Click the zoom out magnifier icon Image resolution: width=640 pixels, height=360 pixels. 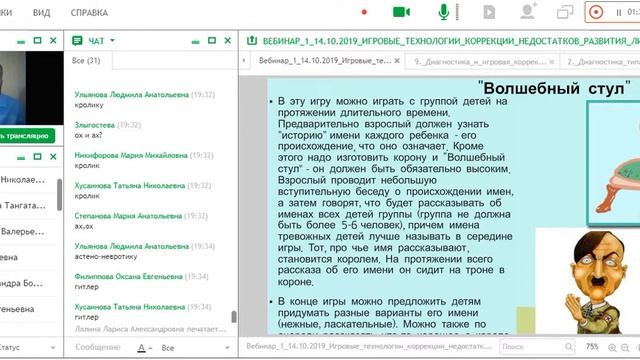pyautogui.click(x=625, y=347)
